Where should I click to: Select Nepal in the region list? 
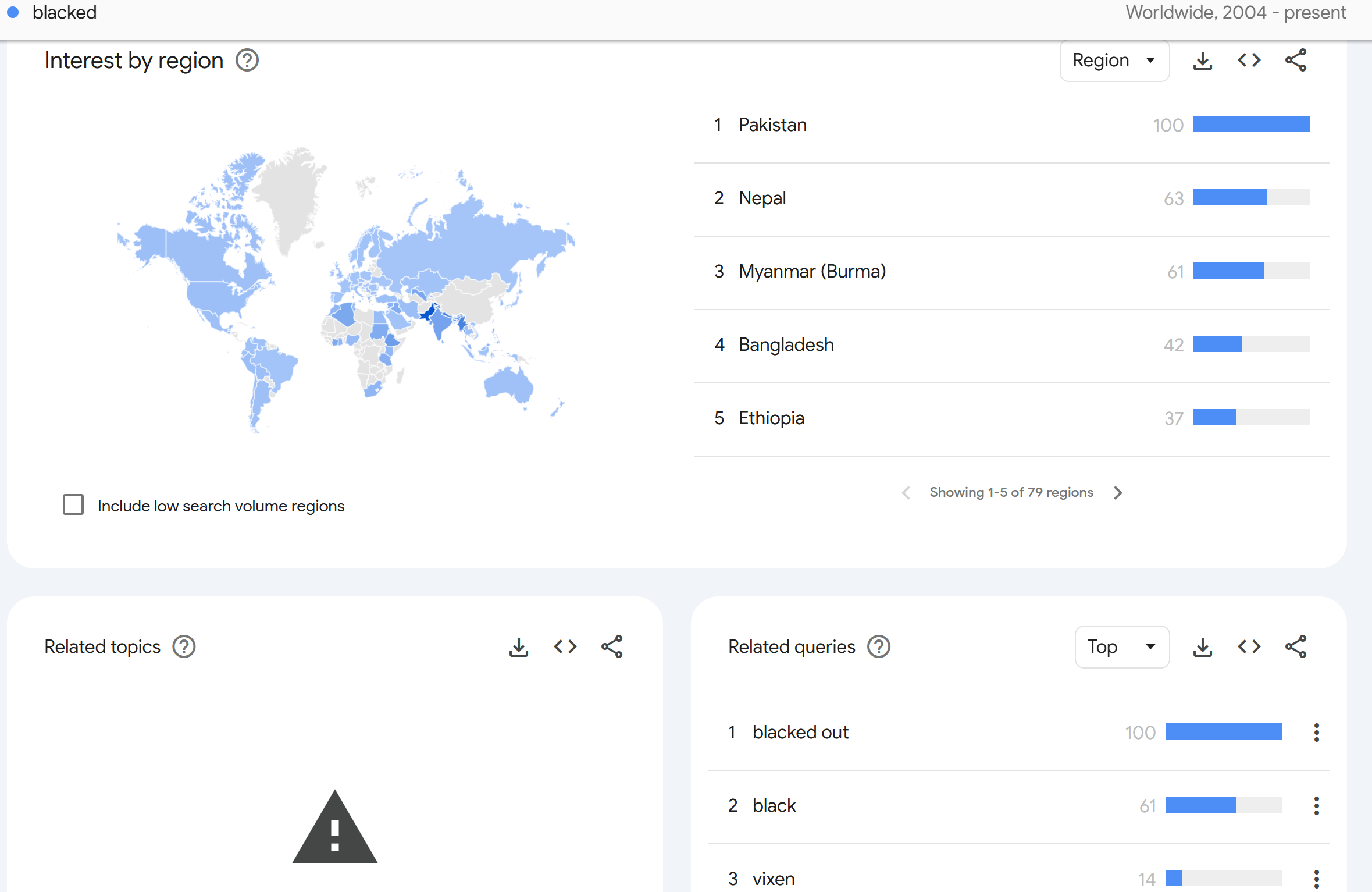(762, 198)
